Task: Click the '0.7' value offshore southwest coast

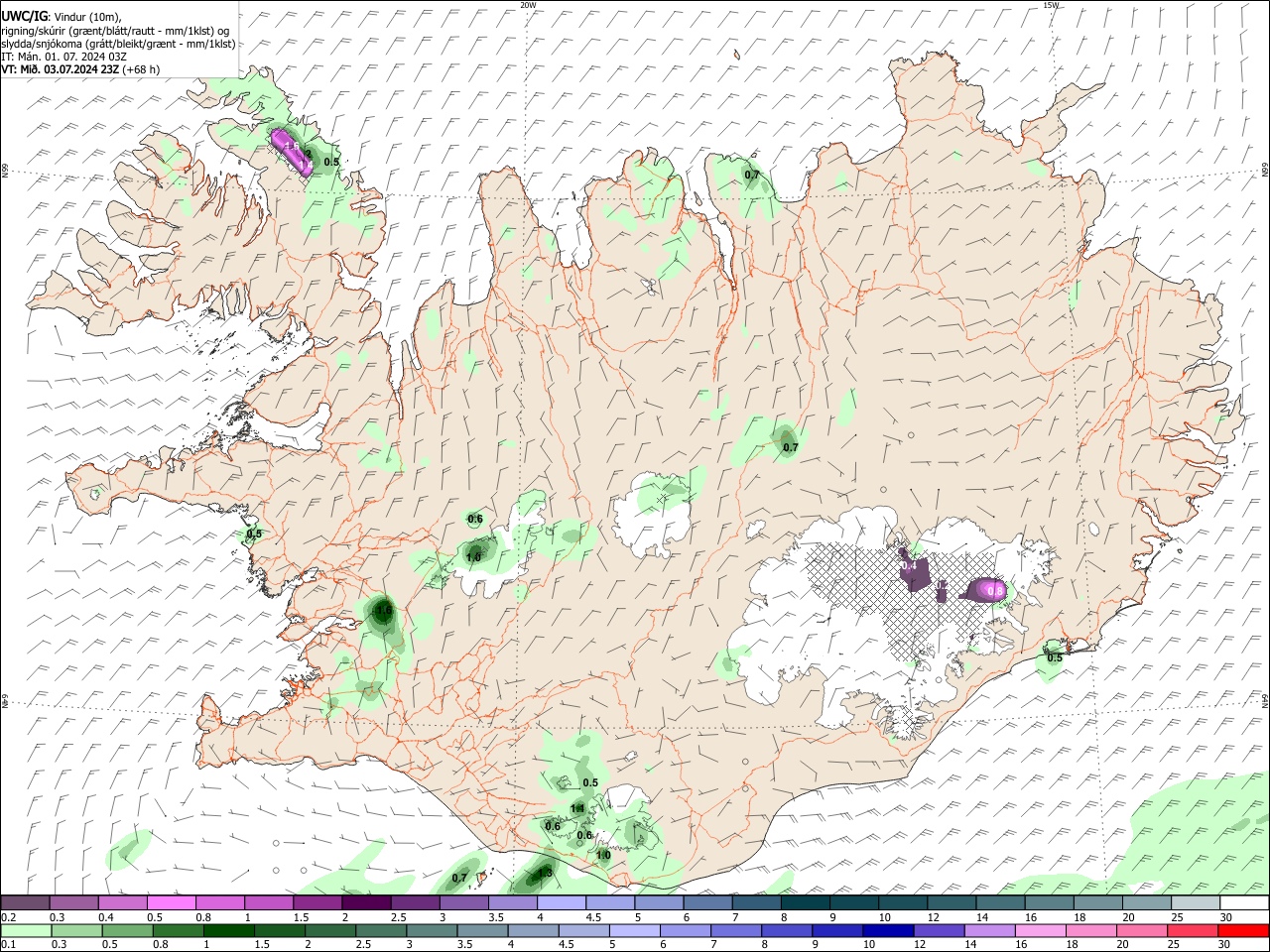Action: coord(459,879)
